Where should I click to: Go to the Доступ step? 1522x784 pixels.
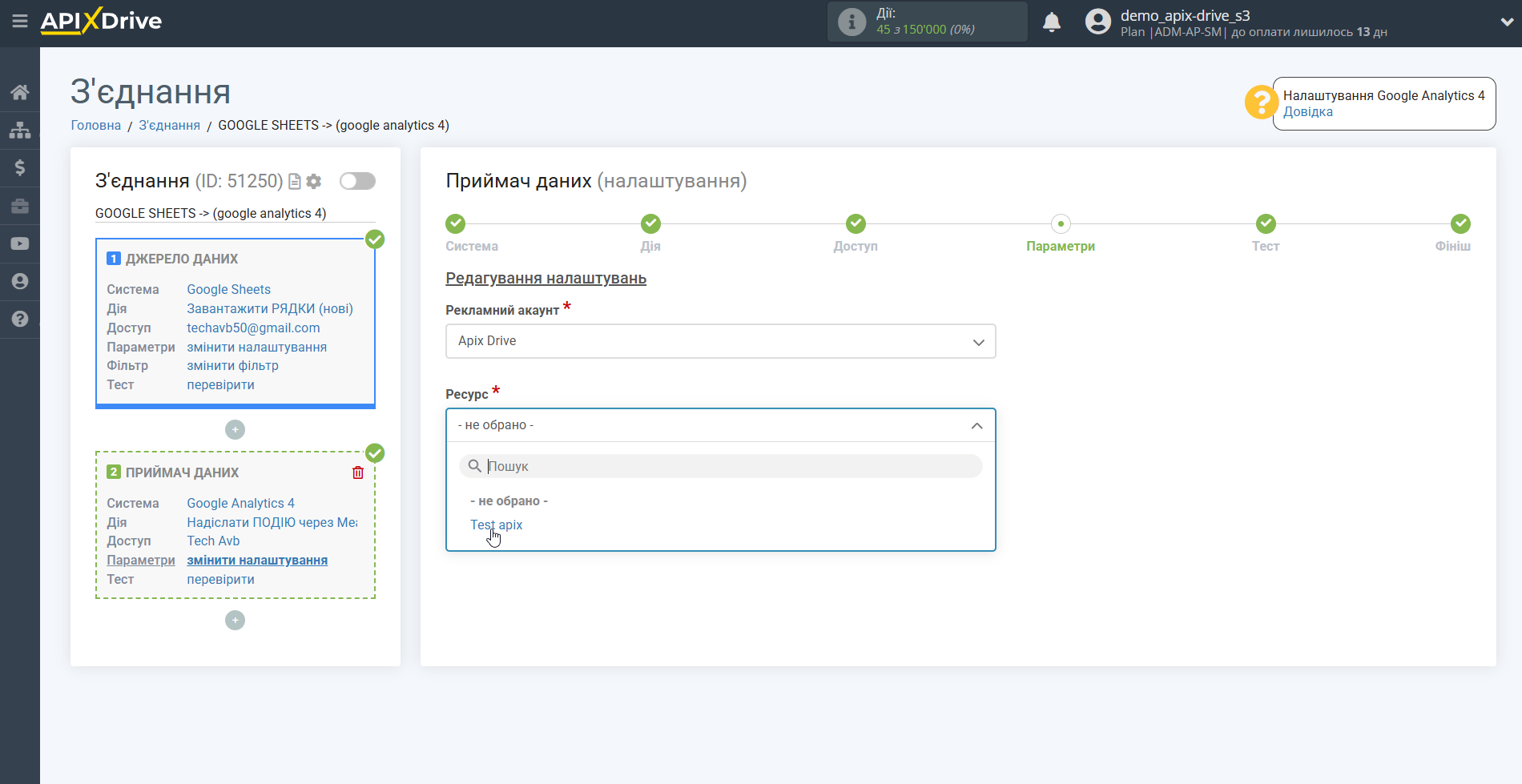click(856, 223)
